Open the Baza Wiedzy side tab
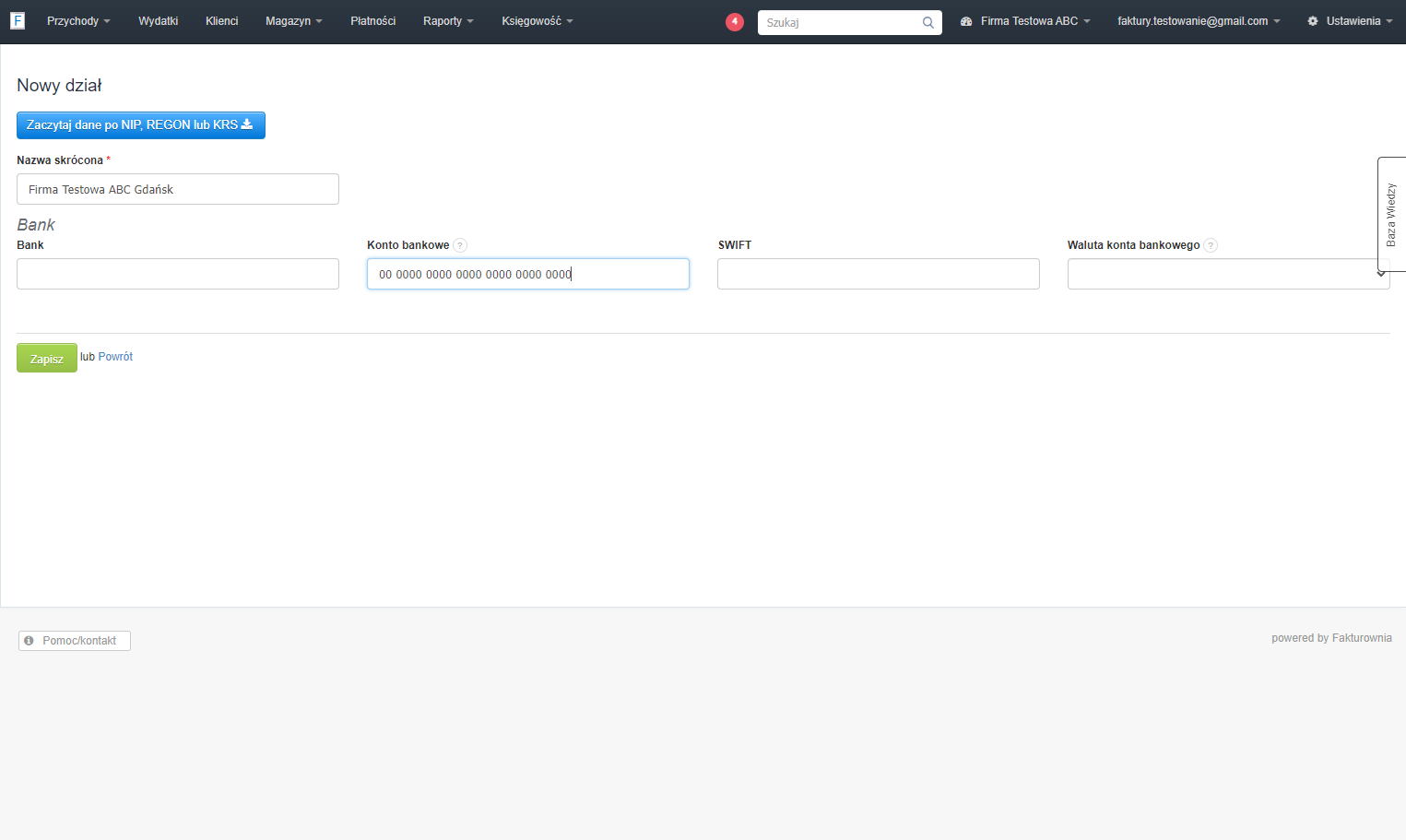 [1391, 214]
